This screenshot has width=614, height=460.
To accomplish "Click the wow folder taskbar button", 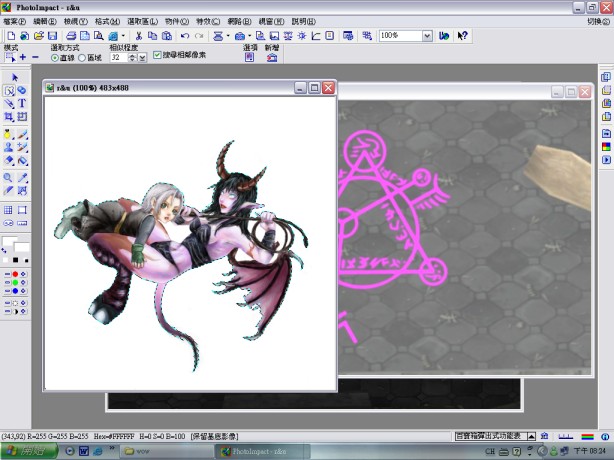I will pos(166,451).
